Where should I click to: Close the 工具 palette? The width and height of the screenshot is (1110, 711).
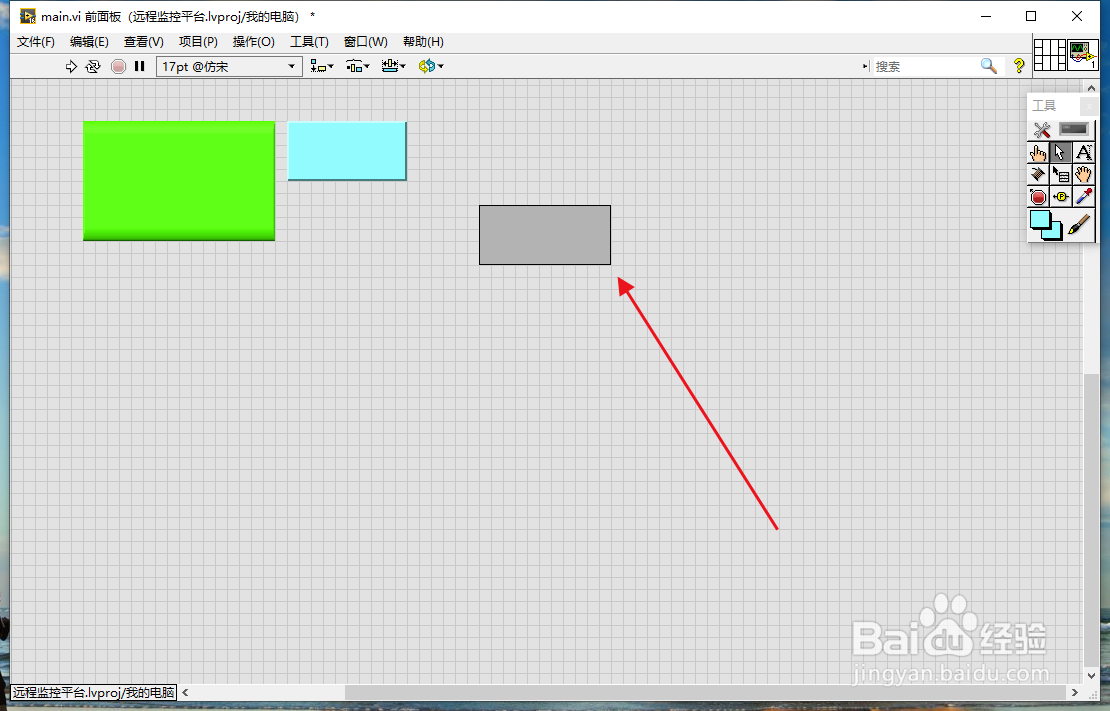point(1089,106)
